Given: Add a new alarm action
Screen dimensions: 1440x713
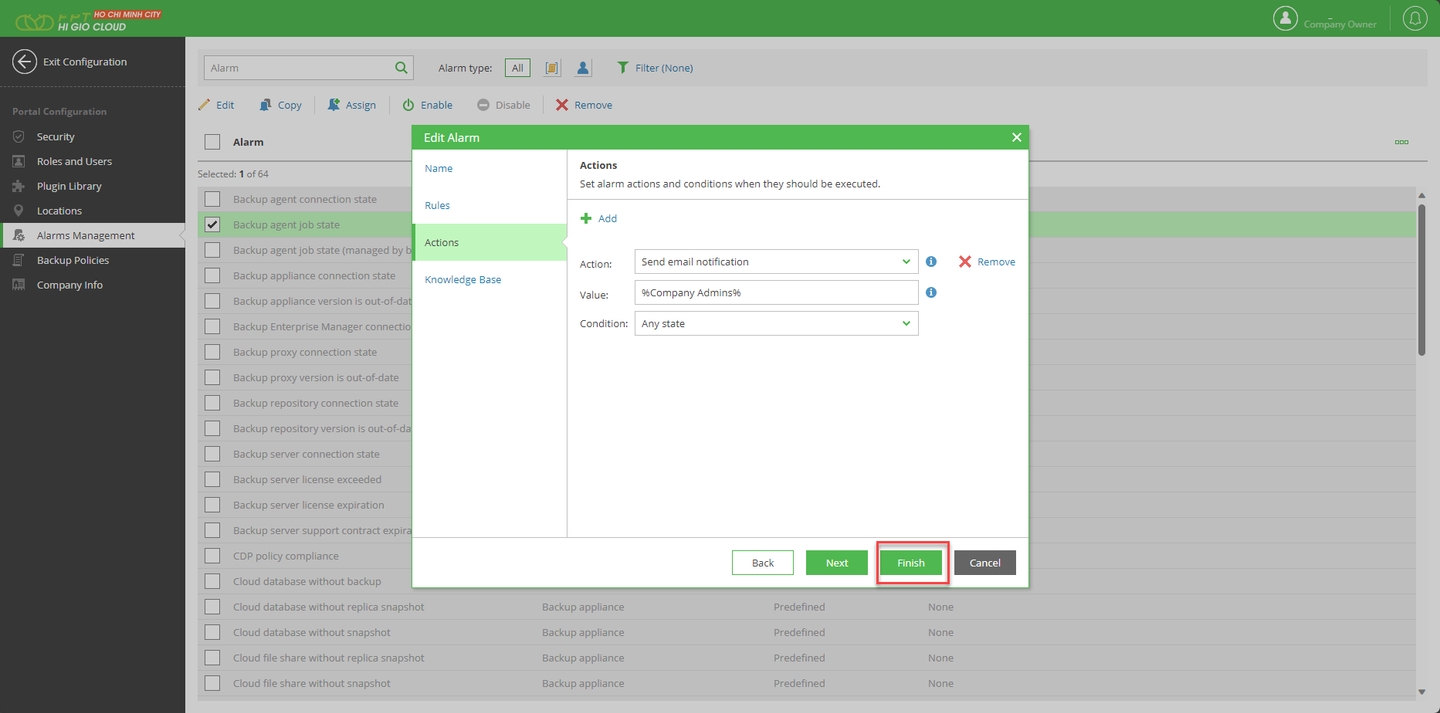Looking at the screenshot, I should (599, 218).
